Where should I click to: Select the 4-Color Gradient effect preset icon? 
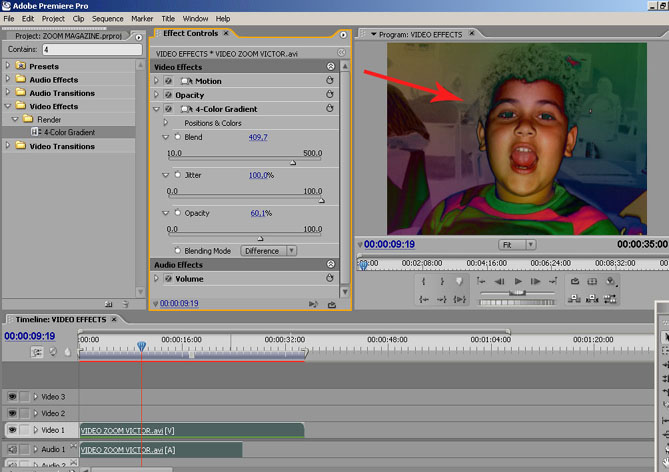(36, 132)
